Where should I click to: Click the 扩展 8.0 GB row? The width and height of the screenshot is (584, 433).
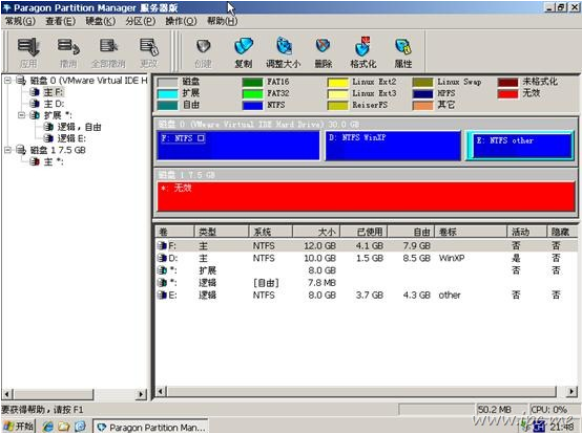point(366,270)
